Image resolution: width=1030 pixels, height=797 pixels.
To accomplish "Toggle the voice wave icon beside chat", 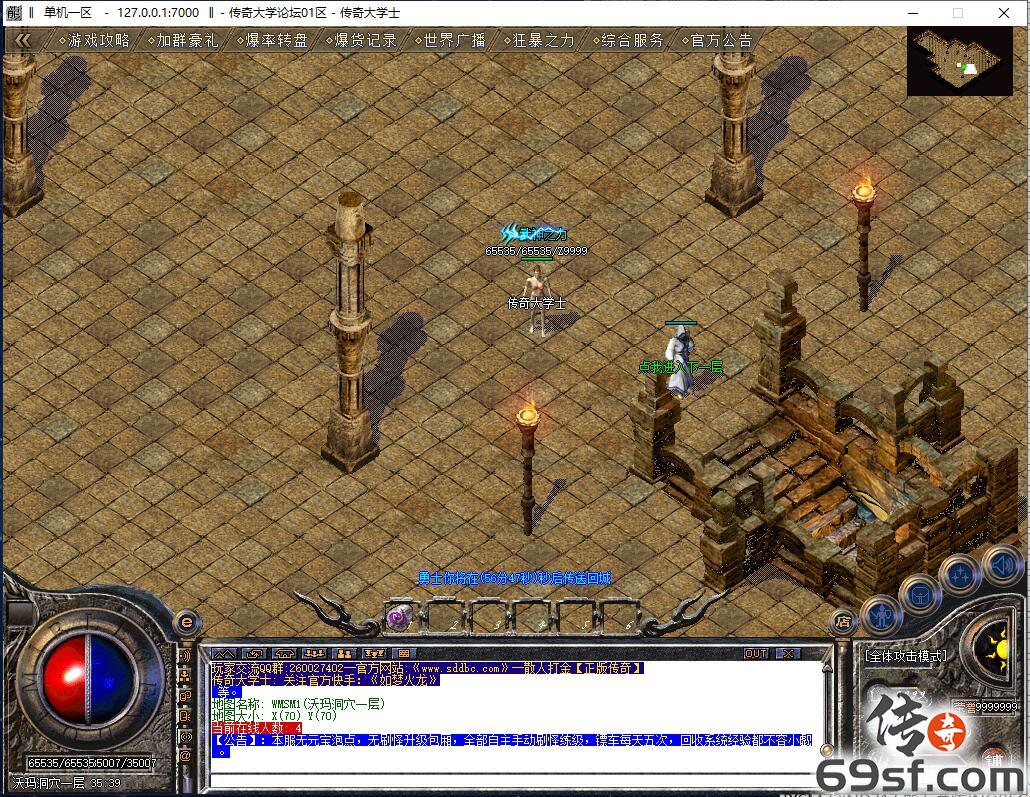I will 185,656.
